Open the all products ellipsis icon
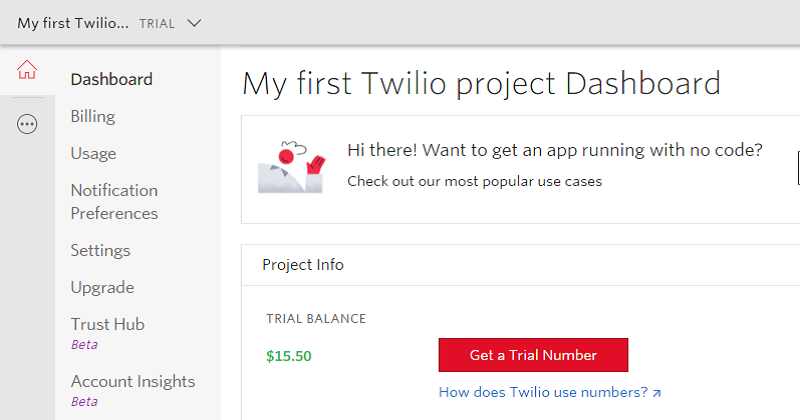The height and width of the screenshot is (420, 800). [27, 124]
